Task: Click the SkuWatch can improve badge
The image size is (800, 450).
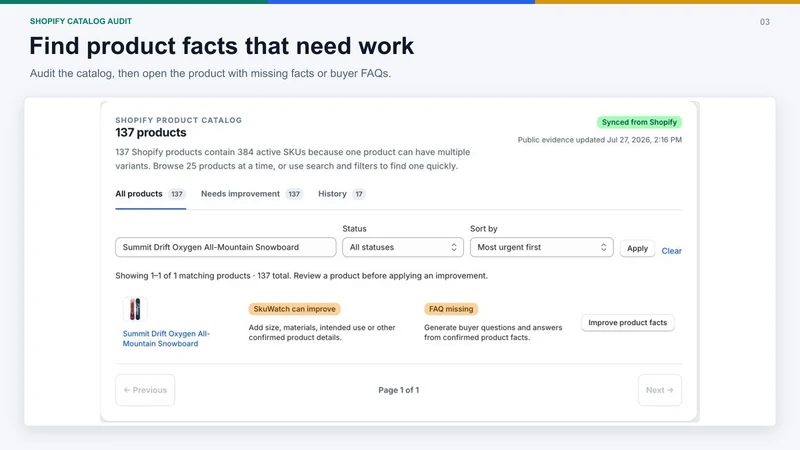Action: click(294, 309)
